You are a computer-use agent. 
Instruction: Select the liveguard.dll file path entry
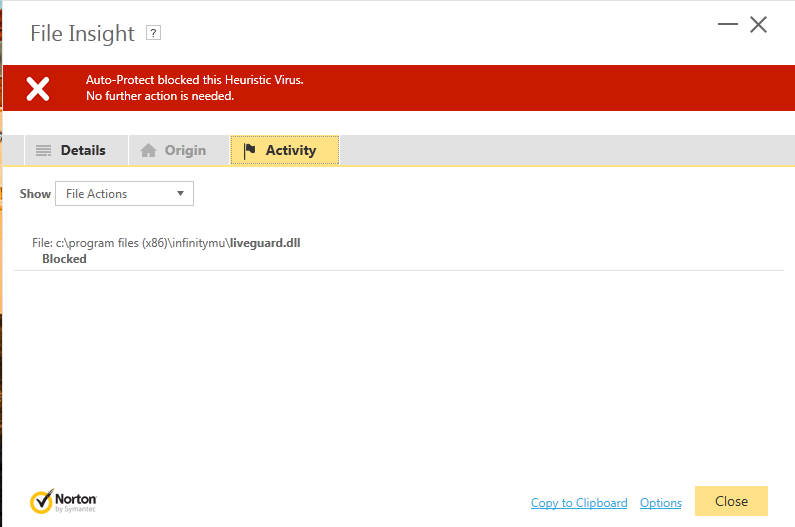(166, 243)
